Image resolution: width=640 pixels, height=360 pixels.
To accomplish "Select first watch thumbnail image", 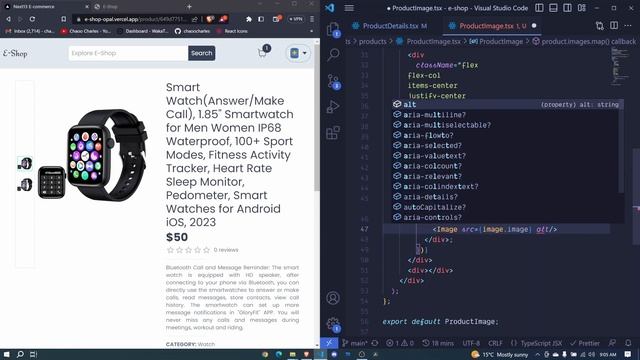I will click(25, 164).
